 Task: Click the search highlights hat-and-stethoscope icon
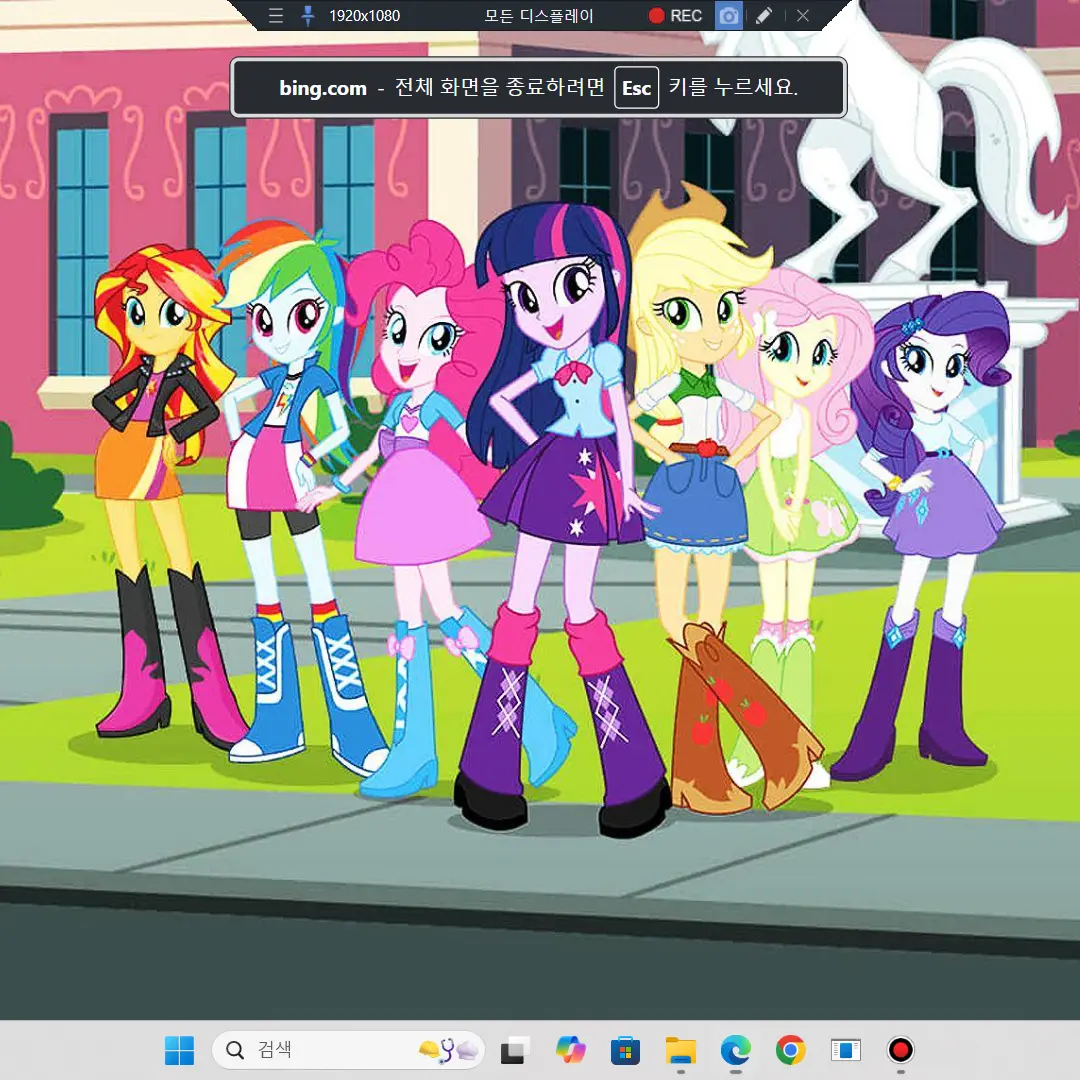click(448, 1050)
